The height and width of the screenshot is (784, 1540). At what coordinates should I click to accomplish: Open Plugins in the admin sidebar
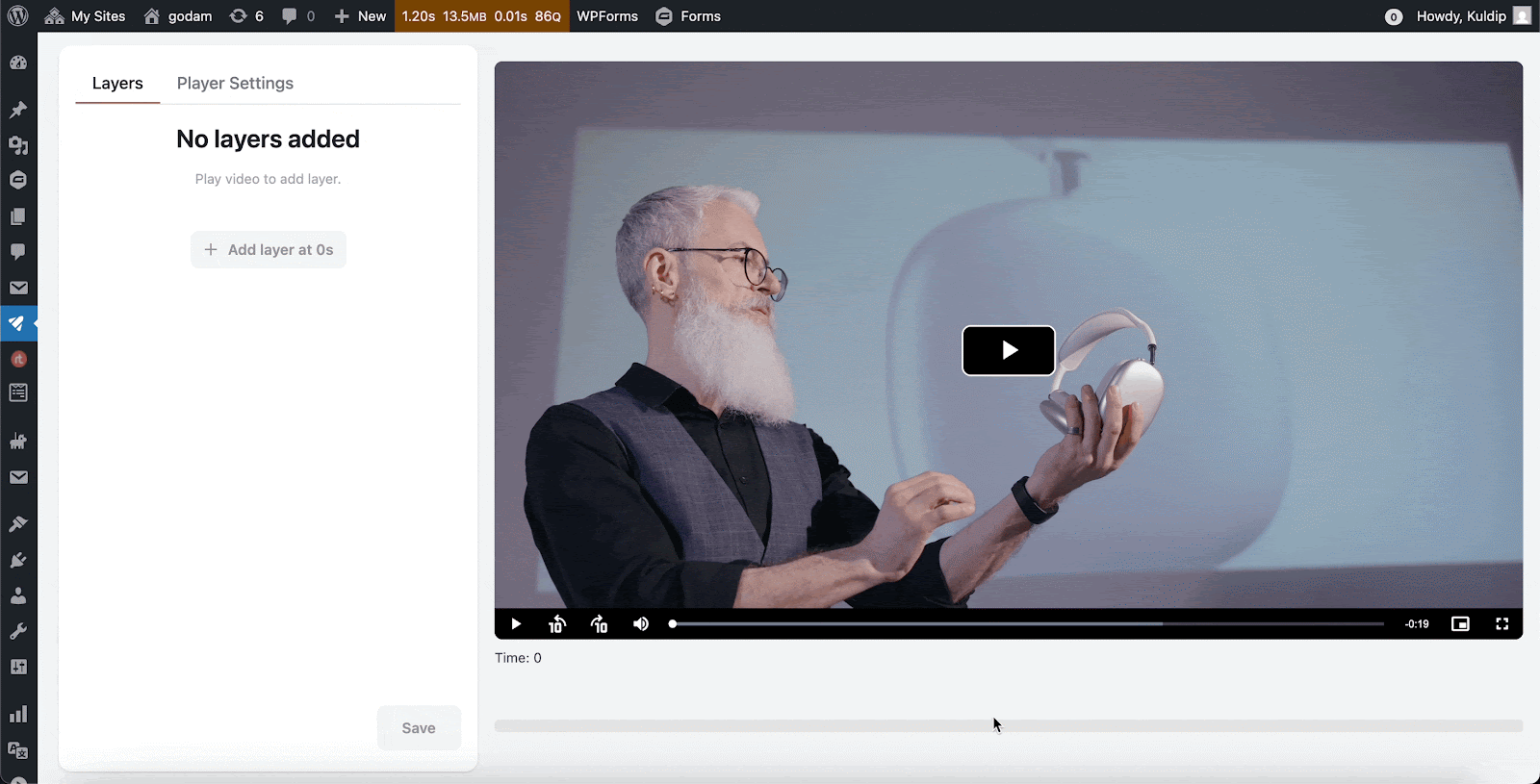(18, 560)
